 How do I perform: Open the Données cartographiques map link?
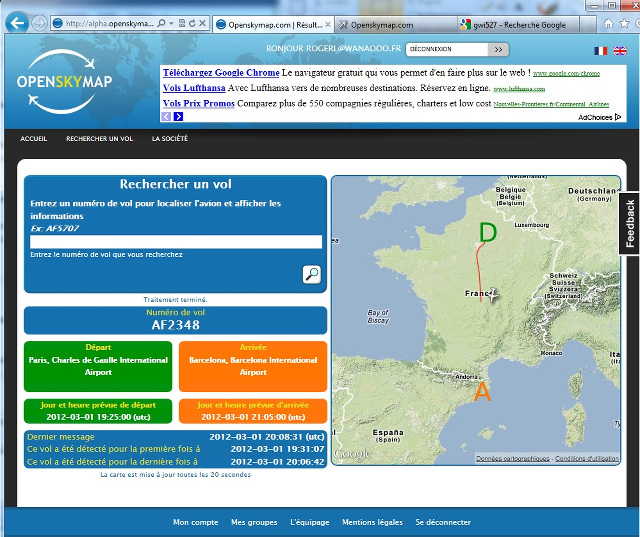pos(513,459)
